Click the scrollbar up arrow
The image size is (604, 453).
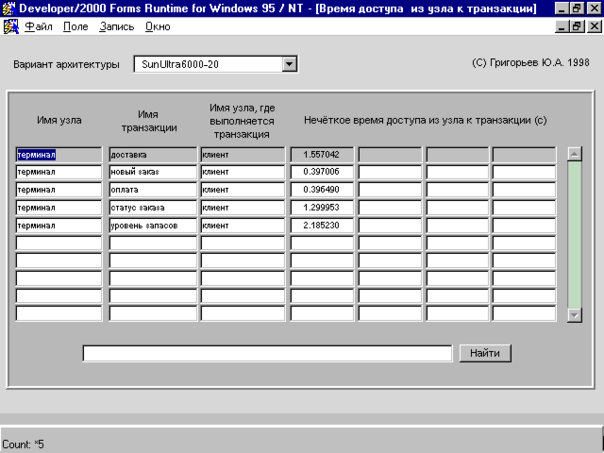(x=574, y=154)
